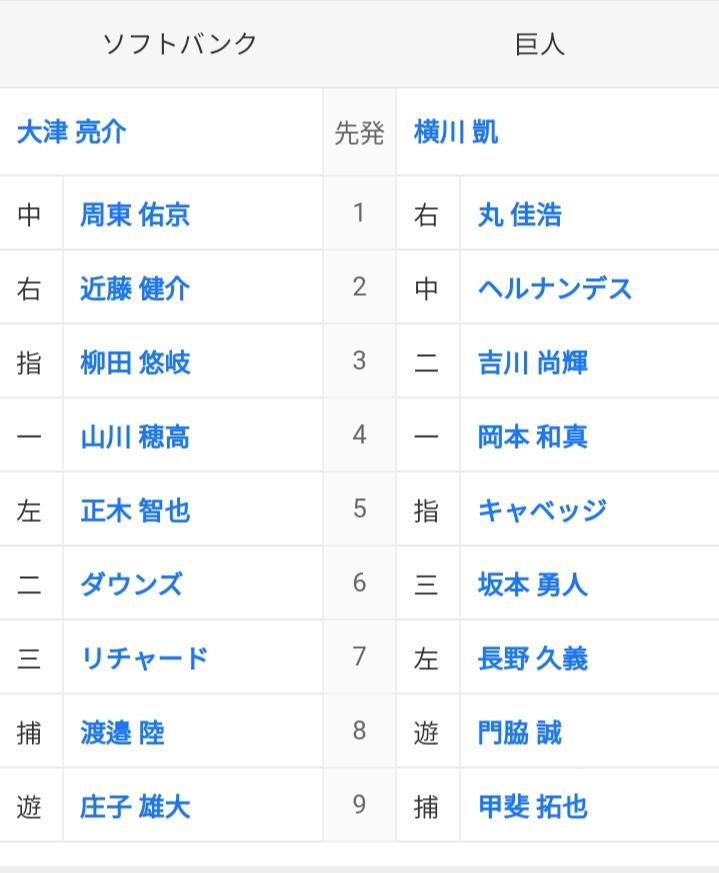
Task: Click the ダウンズ link
Action: coord(131,585)
